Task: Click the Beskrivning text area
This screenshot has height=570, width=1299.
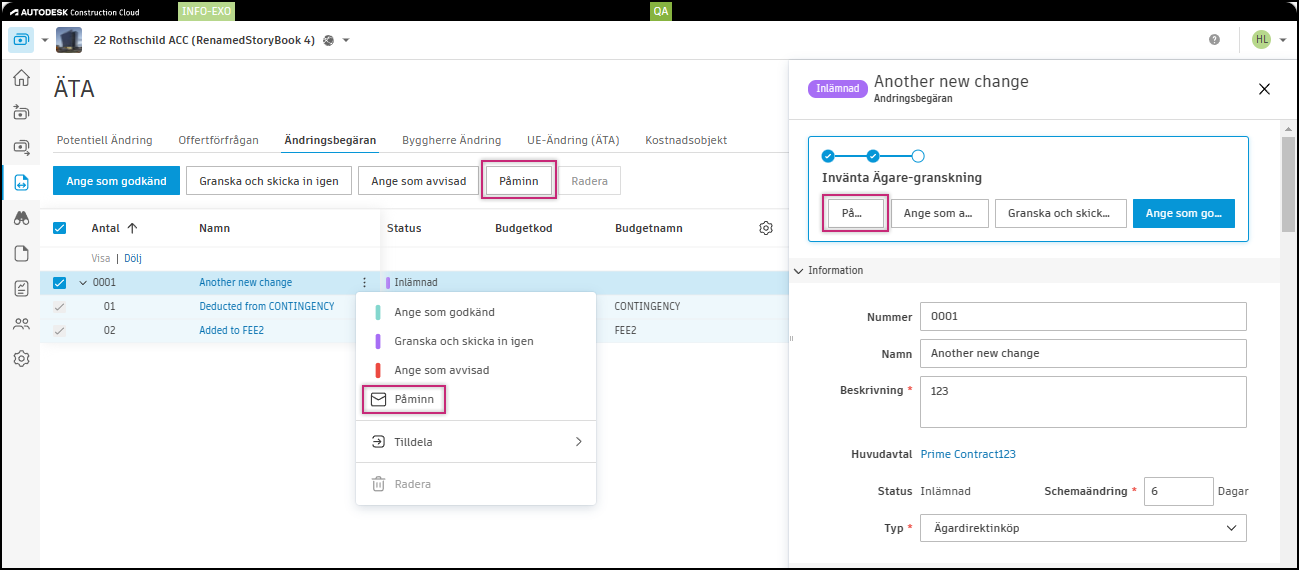Action: 1083,402
